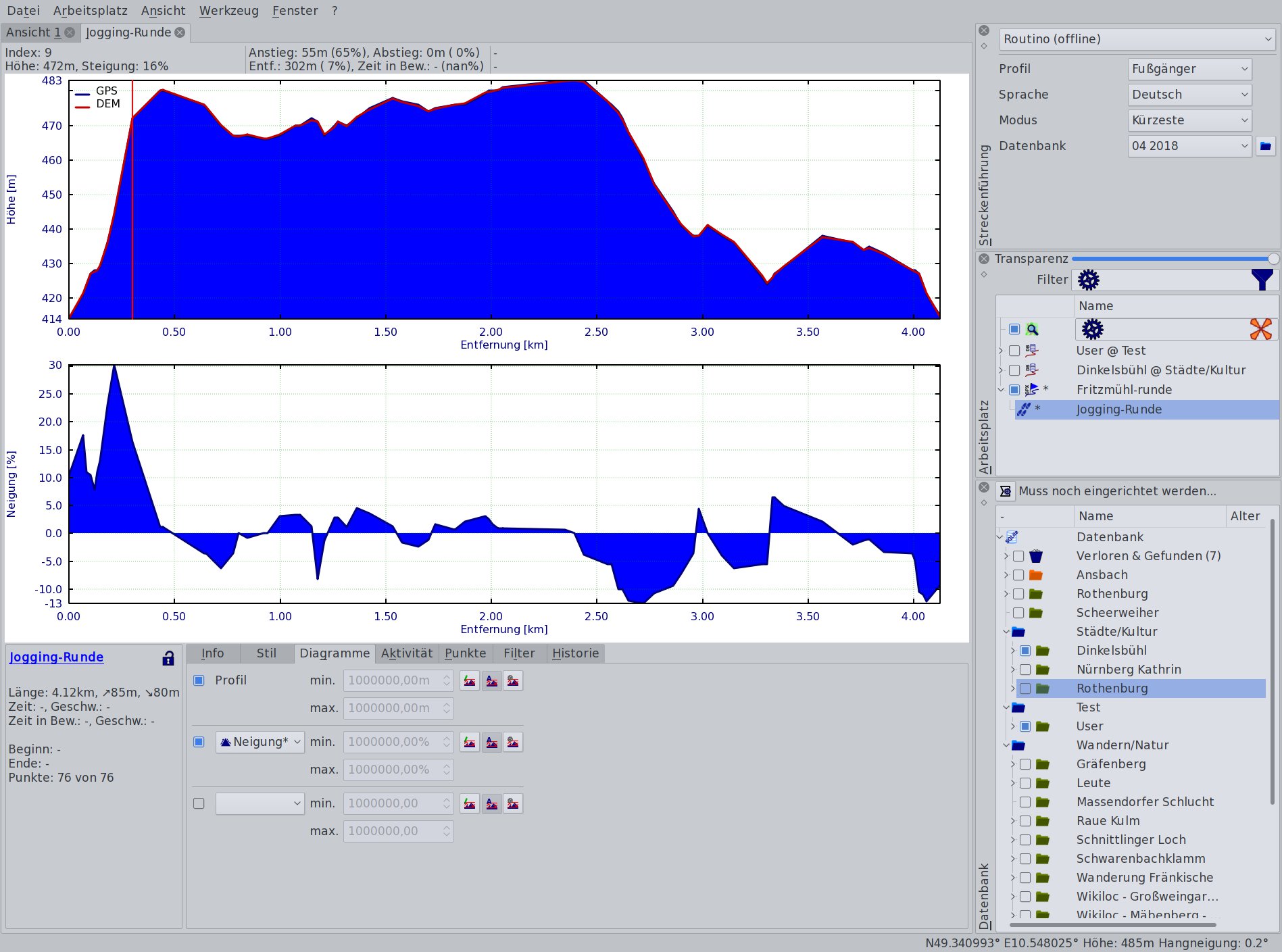Switch to the Historie tab
1282x952 pixels.
pos(575,653)
